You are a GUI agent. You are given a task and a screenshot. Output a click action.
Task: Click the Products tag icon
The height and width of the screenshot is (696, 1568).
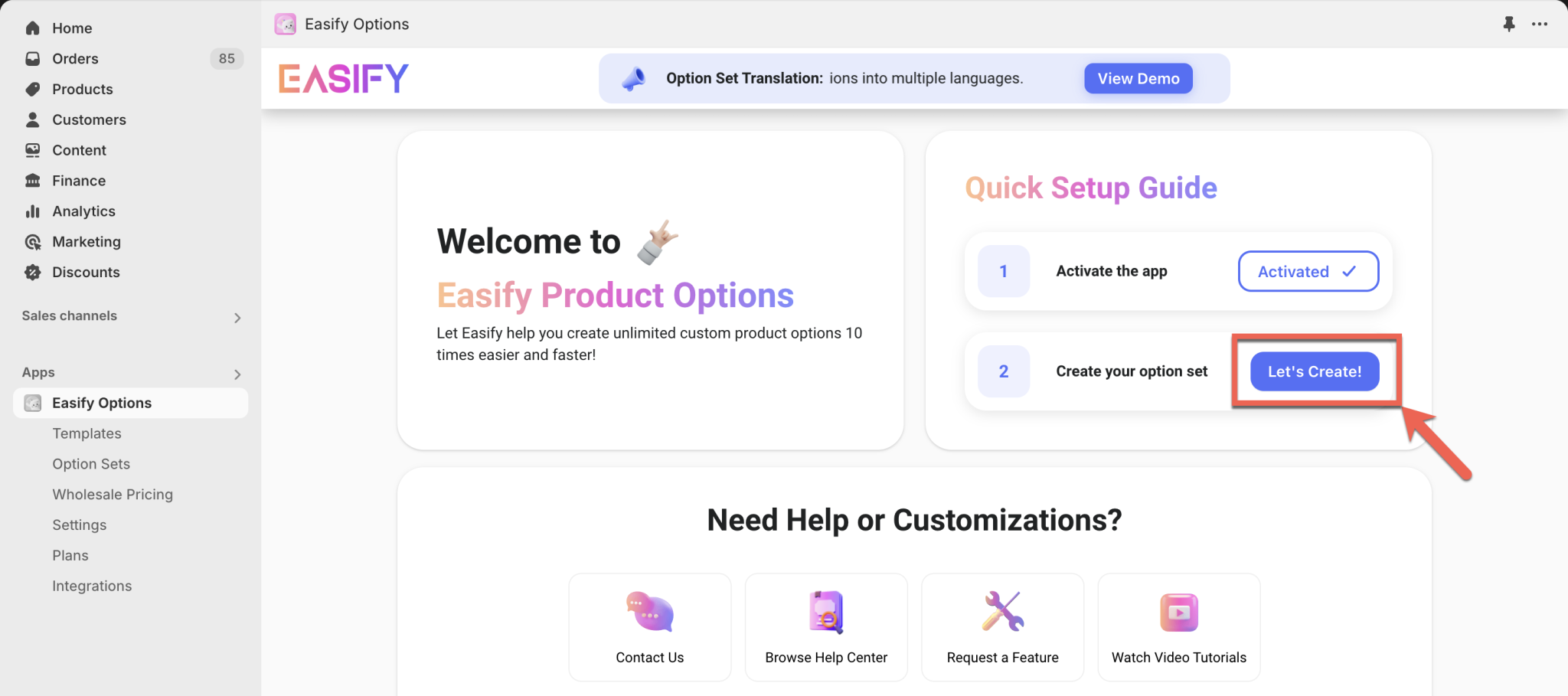click(32, 90)
